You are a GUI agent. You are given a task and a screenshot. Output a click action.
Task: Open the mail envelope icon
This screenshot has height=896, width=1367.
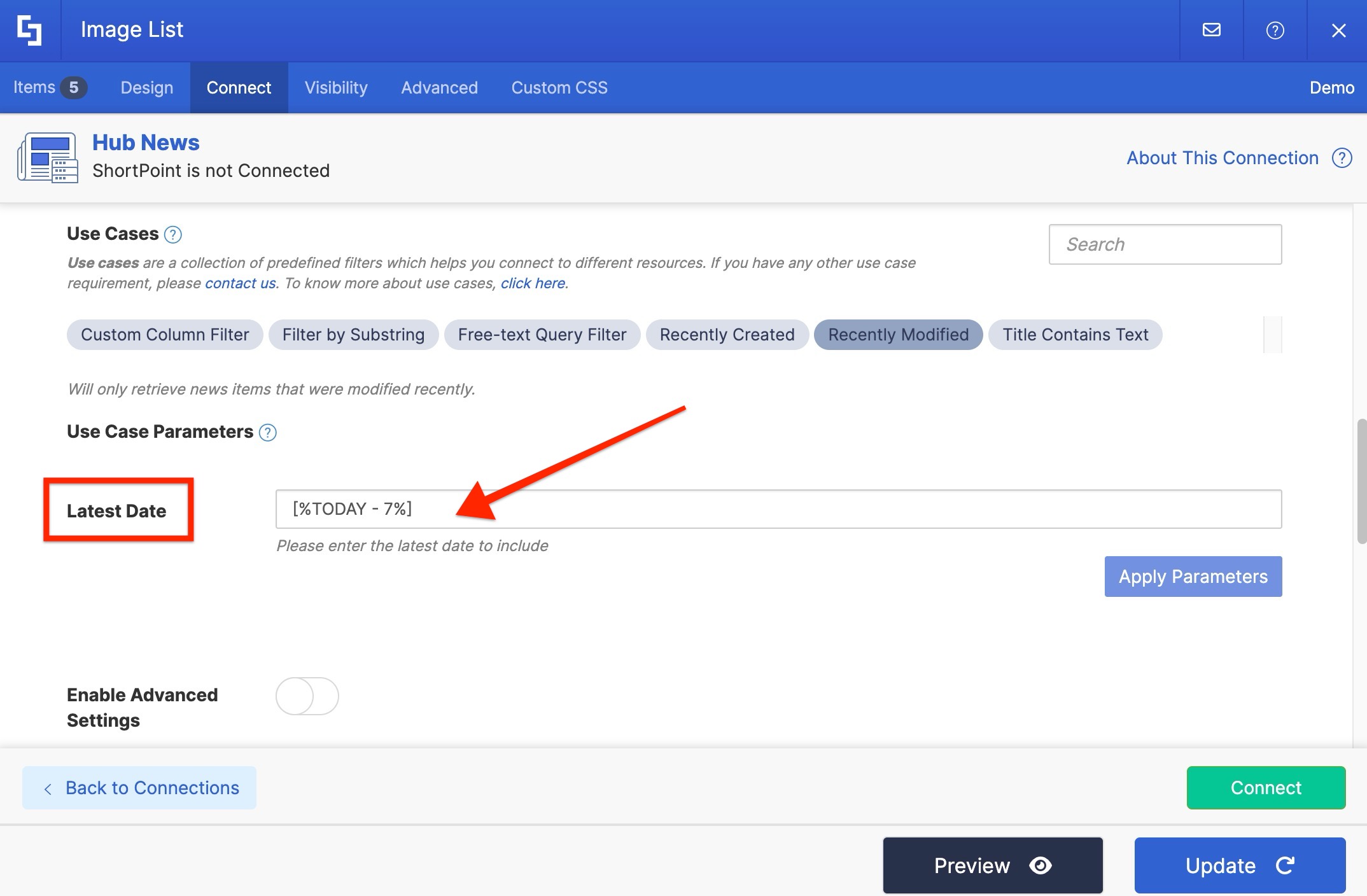click(x=1211, y=30)
